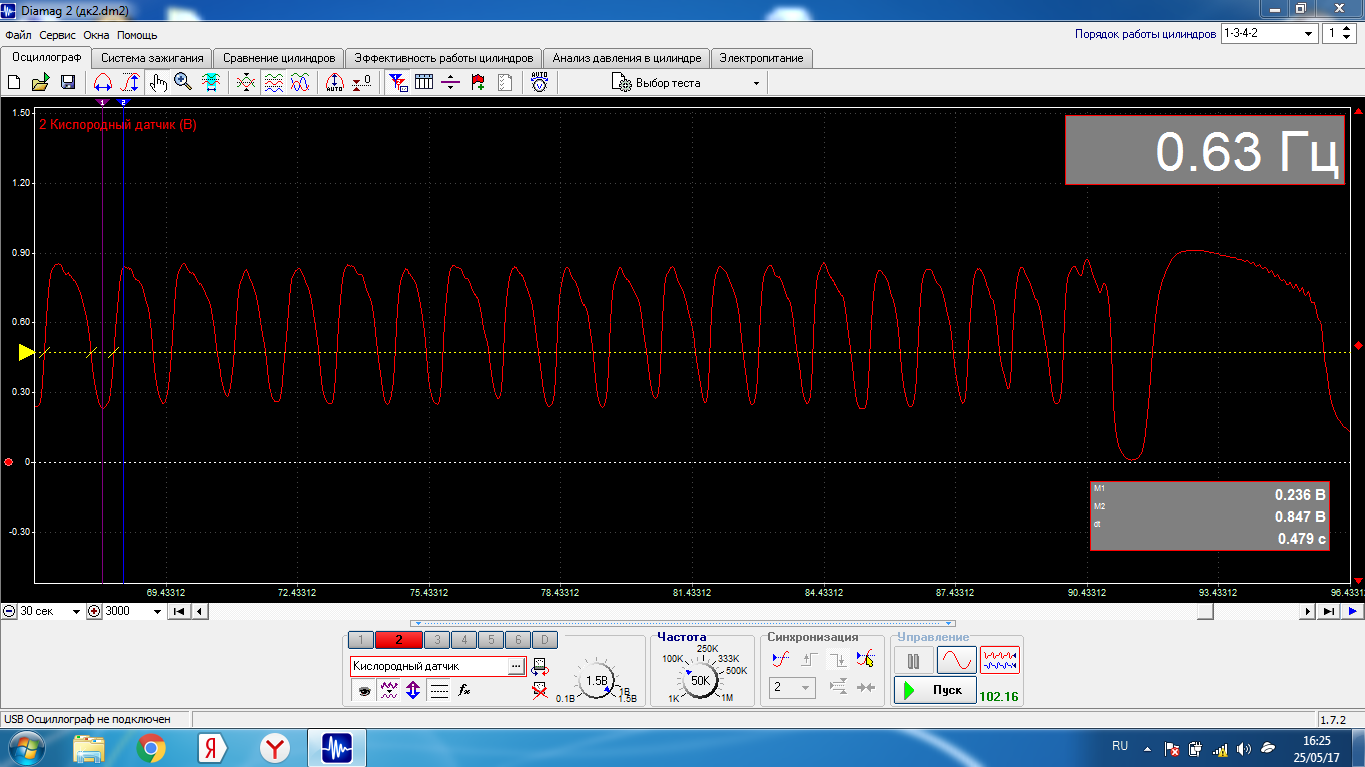This screenshot has width=1365, height=767.
Task: Switch to Эффективность работы цилиндров tab
Action: tap(444, 58)
